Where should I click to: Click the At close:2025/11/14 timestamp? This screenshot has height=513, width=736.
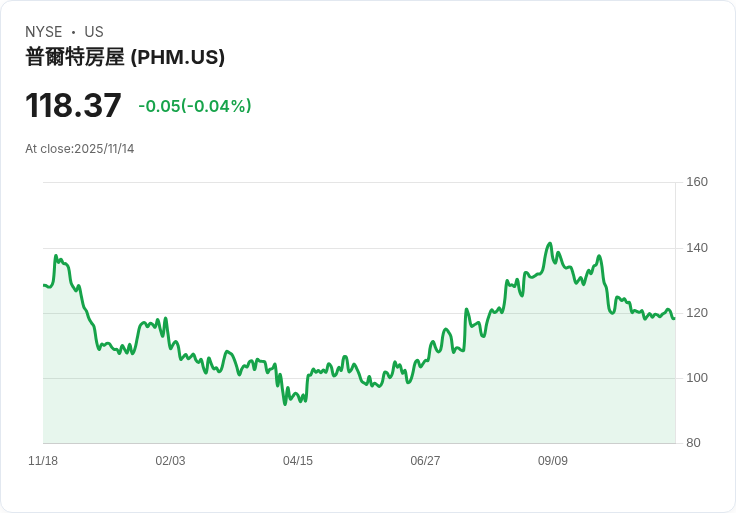(x=79, y=149)
